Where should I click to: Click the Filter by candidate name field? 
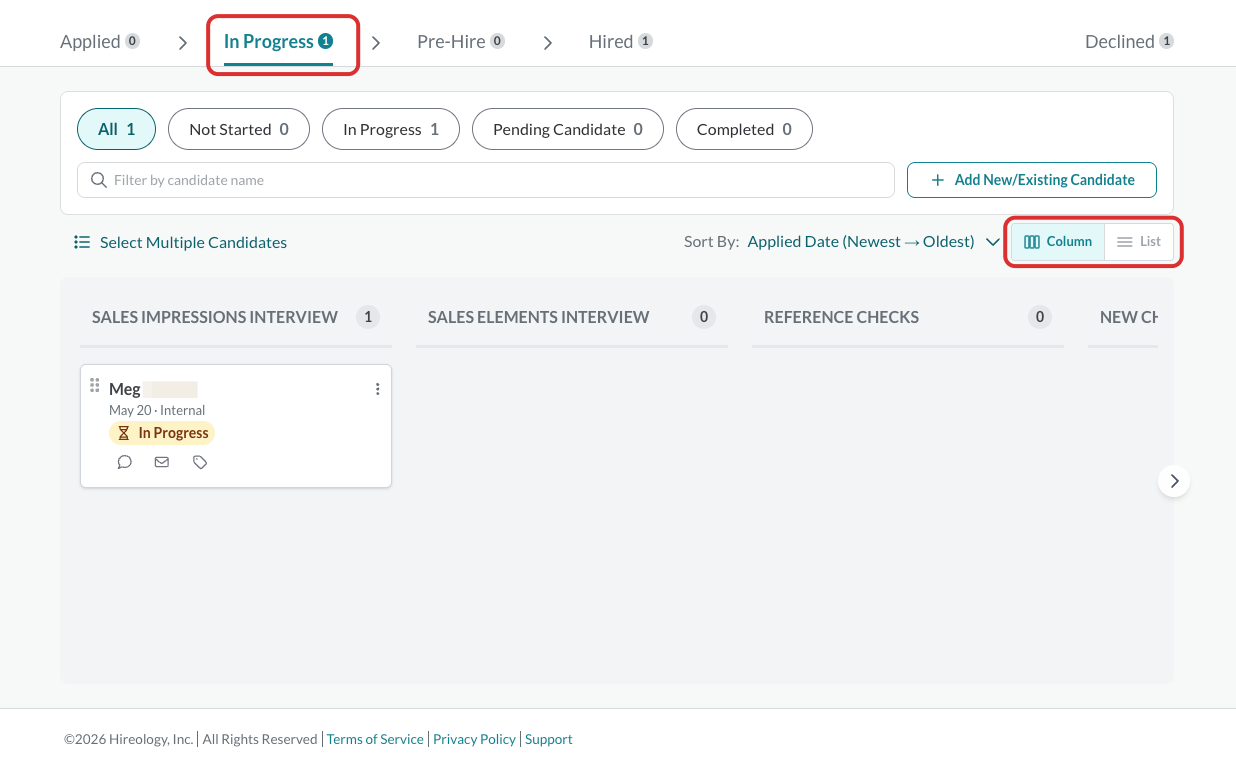486,180
